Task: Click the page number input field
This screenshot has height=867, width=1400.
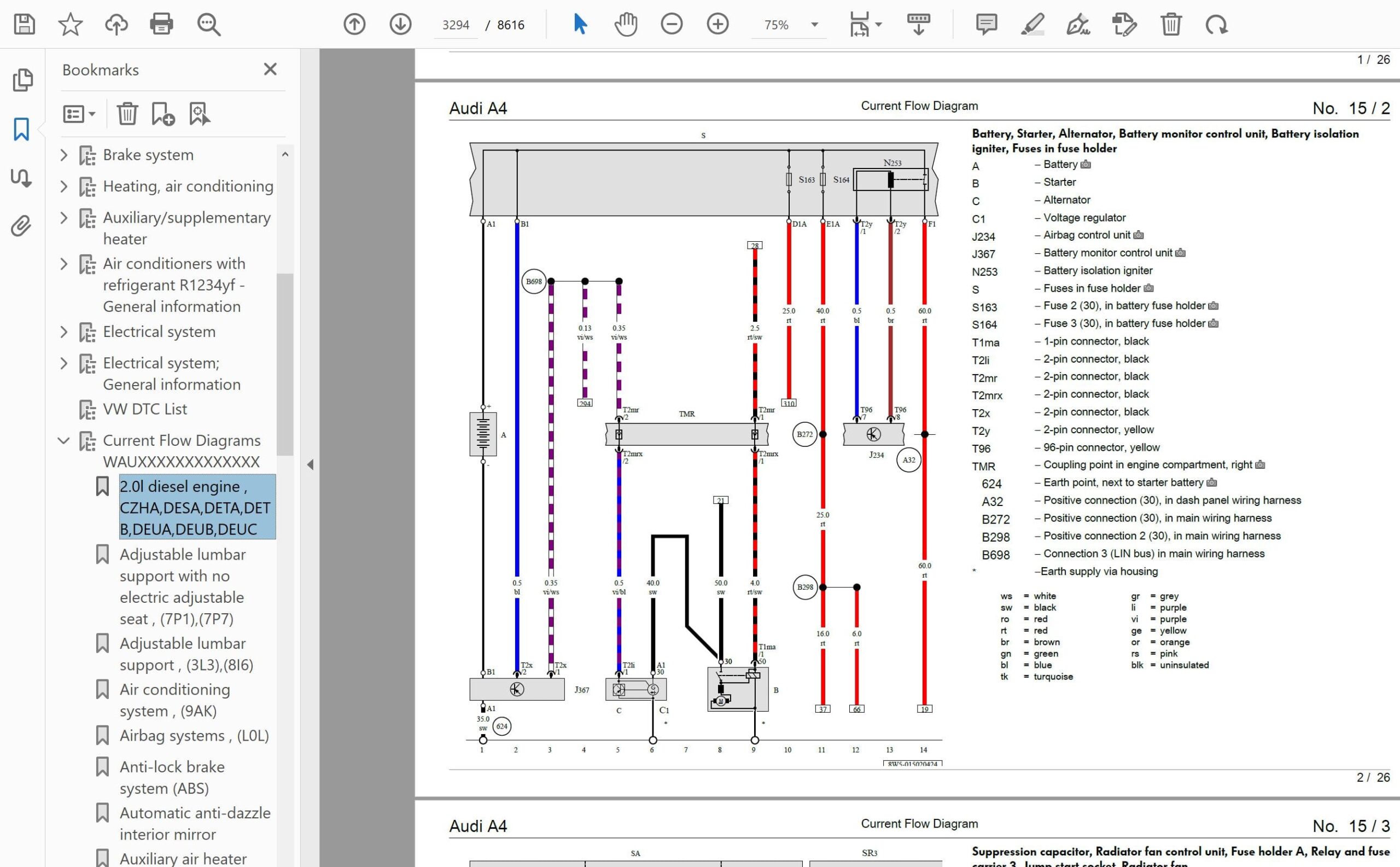Action: [455, 25]
